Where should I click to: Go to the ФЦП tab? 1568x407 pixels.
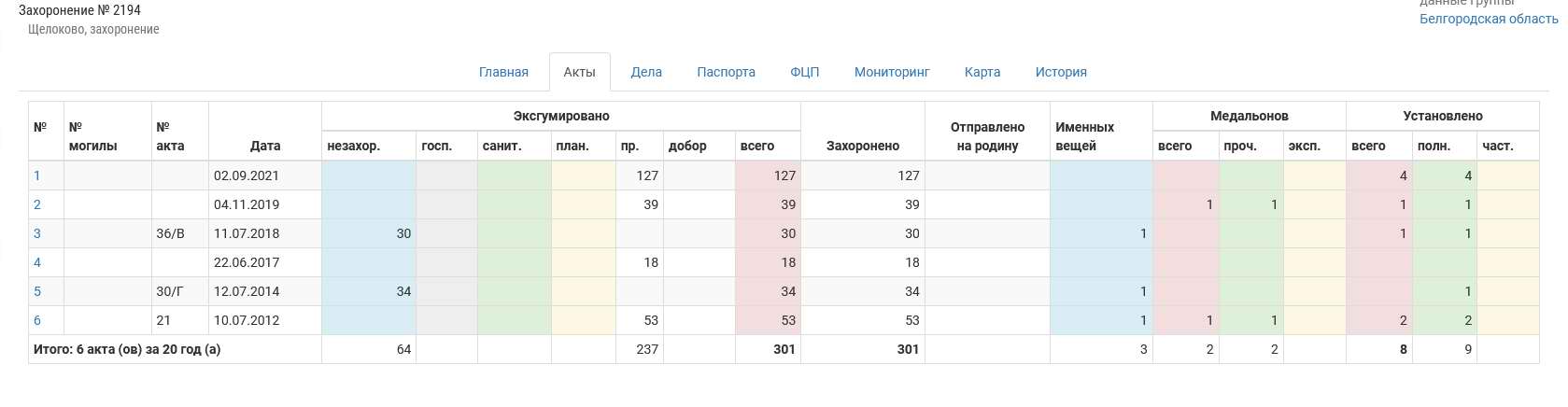804,72
